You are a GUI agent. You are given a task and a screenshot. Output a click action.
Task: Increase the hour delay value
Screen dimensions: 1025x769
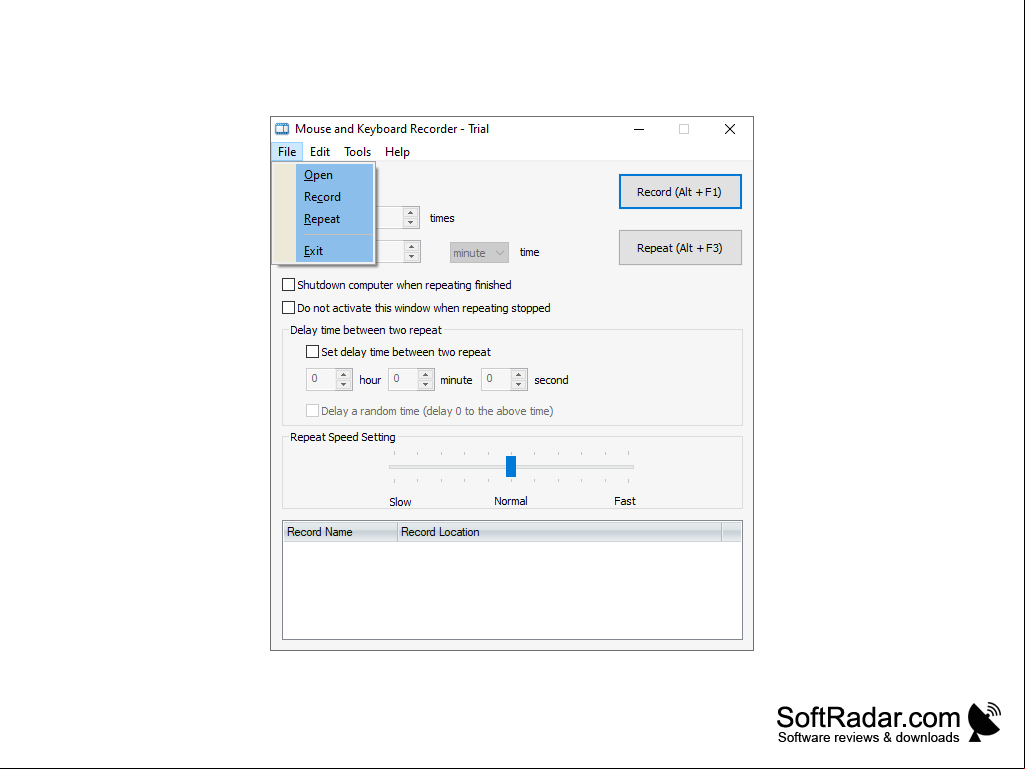pos(344,375)
